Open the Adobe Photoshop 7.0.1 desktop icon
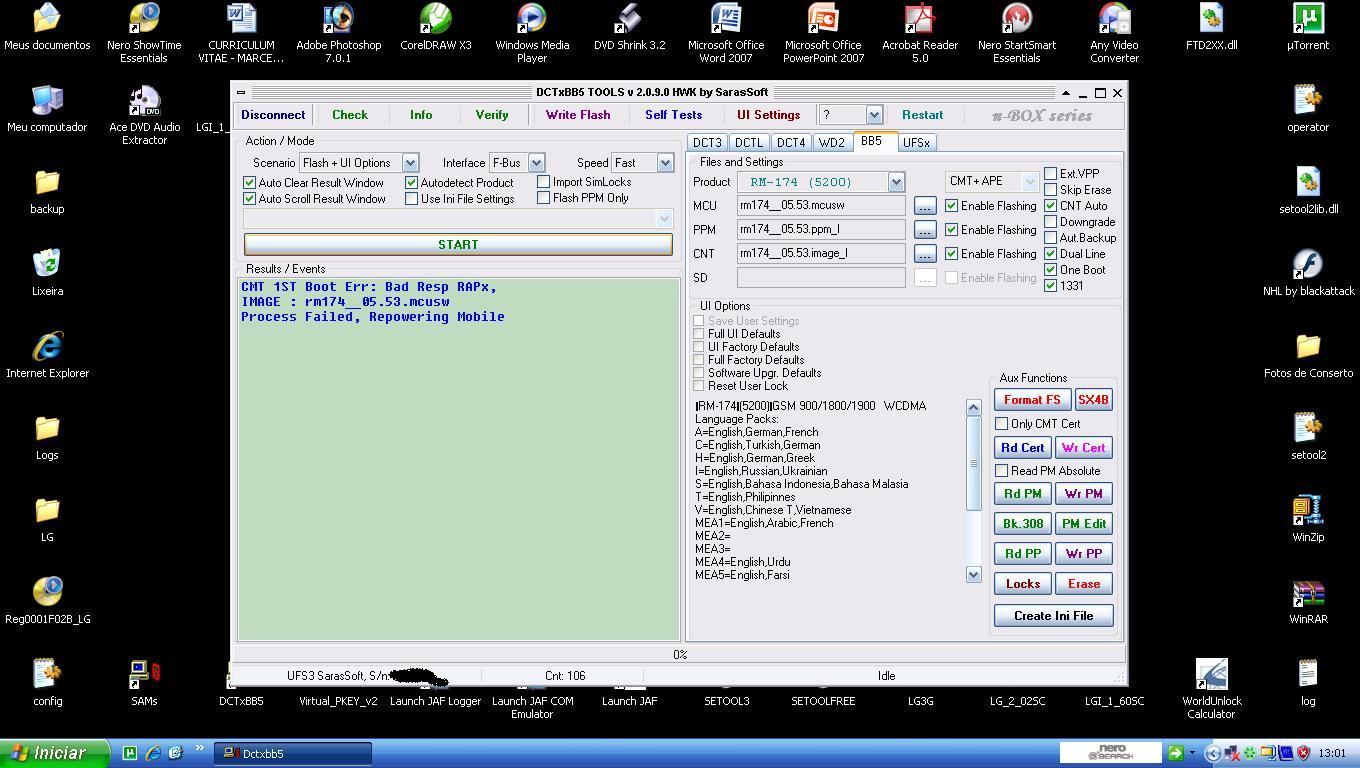Viewport: 1360px width, 768px height. click(338, 32)
